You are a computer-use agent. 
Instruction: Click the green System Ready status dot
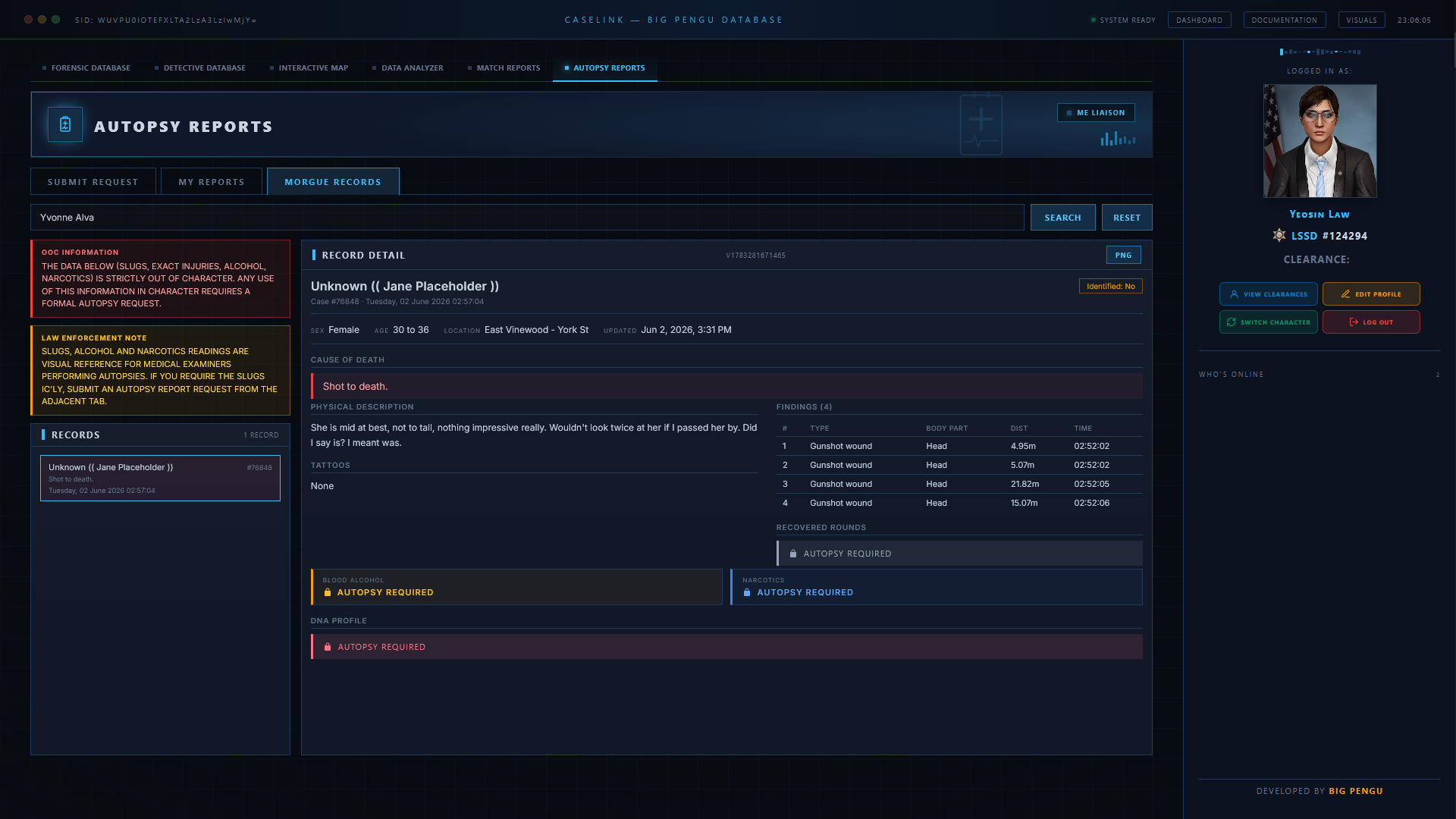(x=1094, y=20)
